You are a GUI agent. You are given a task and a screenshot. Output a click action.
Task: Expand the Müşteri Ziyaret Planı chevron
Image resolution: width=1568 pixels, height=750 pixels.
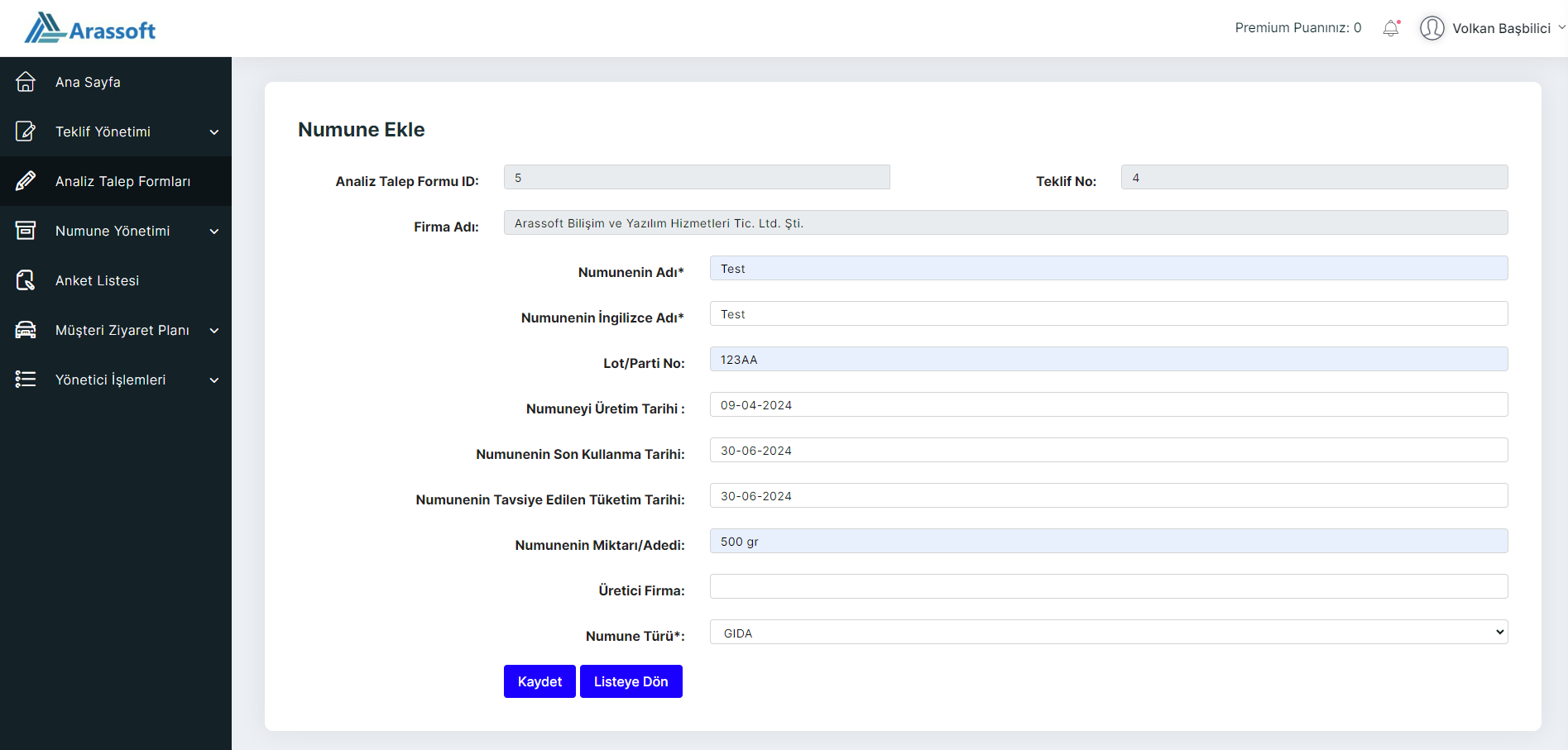(214, 331)
